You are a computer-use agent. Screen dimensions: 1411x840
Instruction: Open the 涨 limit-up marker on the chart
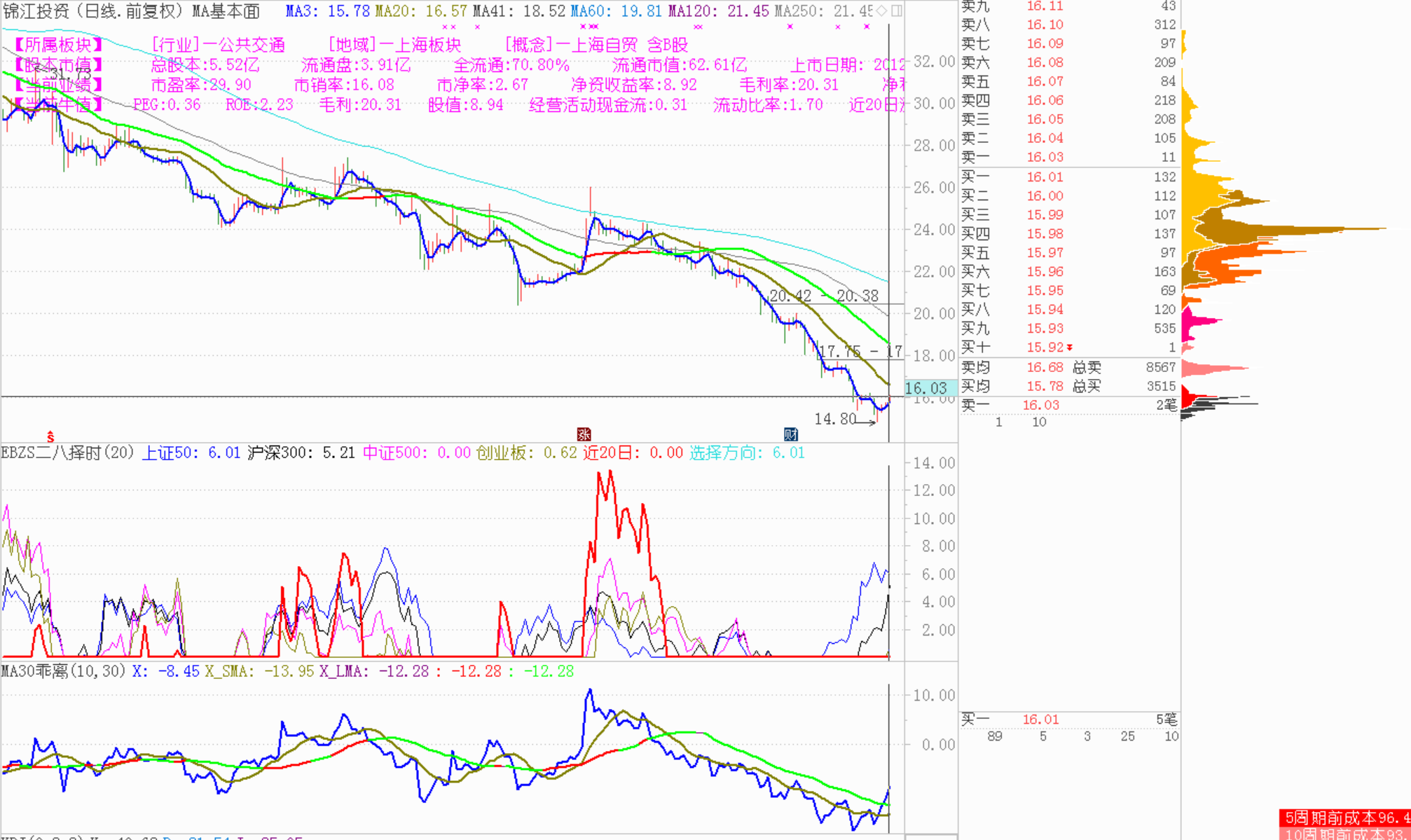coord(584,434)
